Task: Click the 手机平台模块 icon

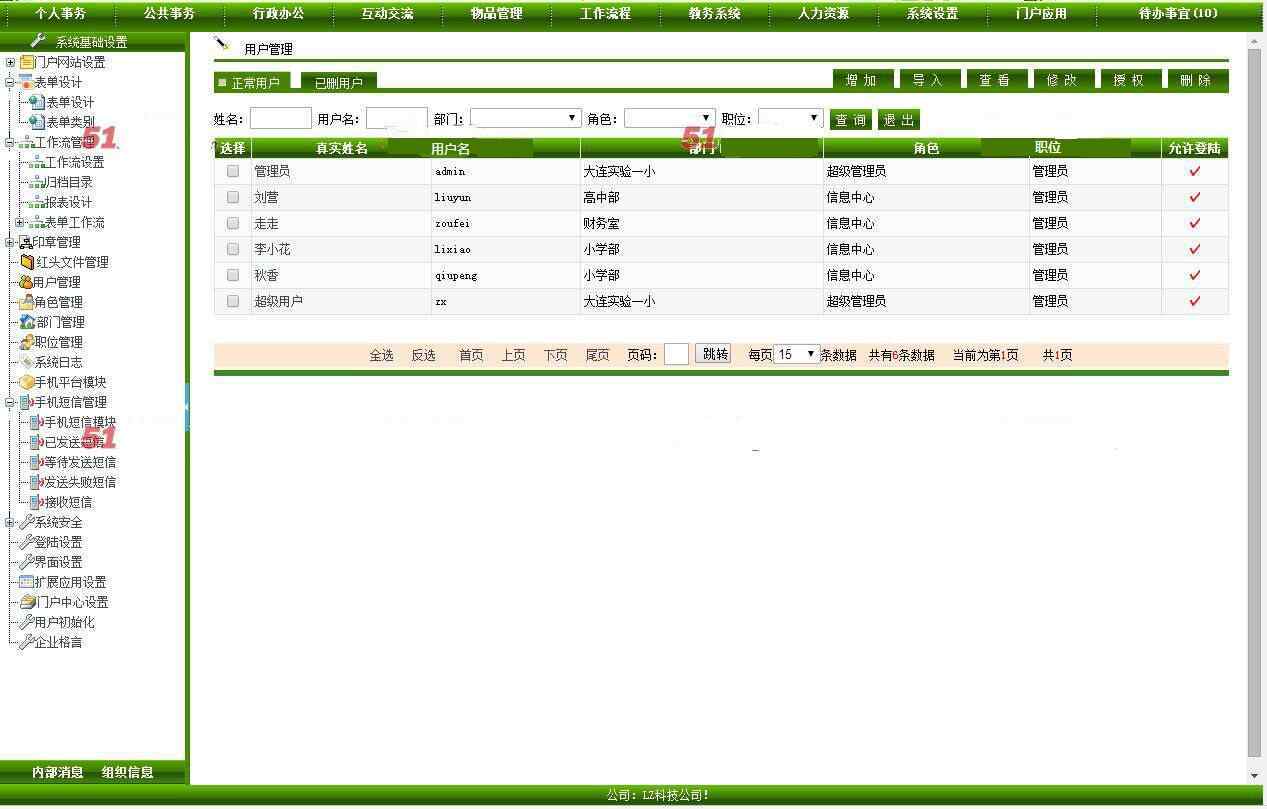Action: tap(27, 382)
